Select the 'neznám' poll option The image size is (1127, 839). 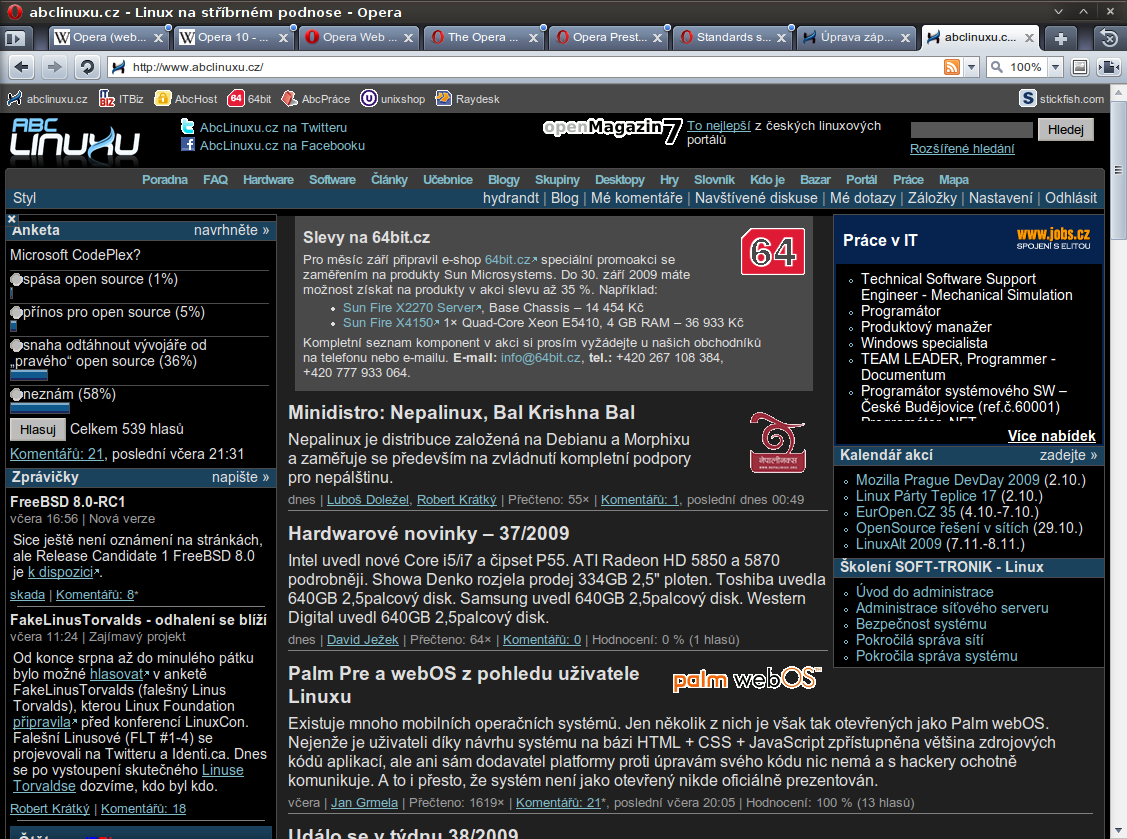coord(17,395)
